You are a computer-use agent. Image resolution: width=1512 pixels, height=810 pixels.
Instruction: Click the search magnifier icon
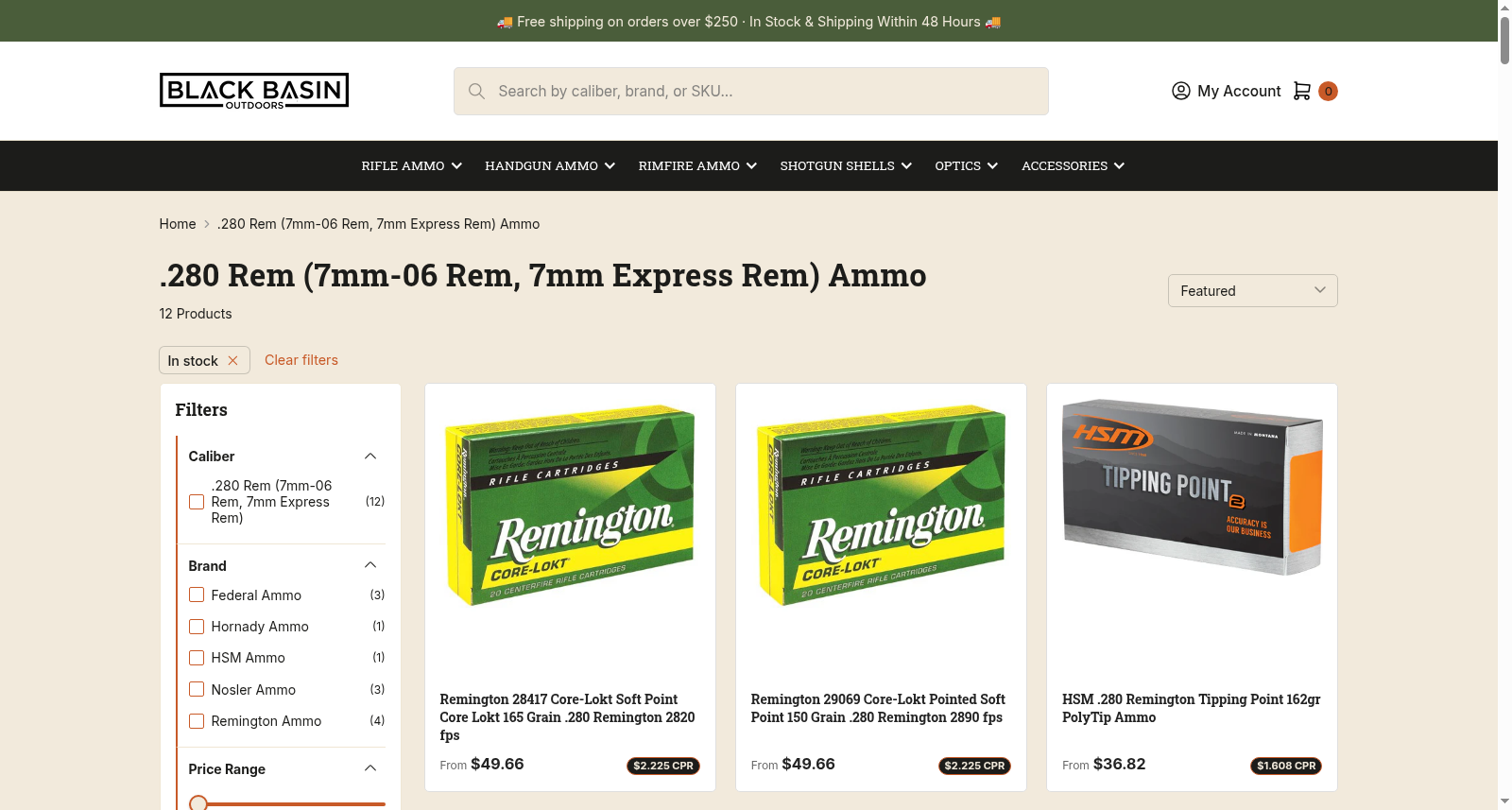pyautogui.click(x=477, y=91)
